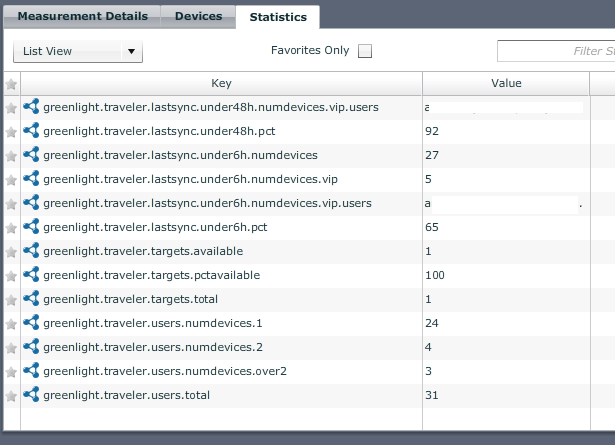Select the Statistics tab
The height and width of the screenshot is (445, 615).
[278, 17]
